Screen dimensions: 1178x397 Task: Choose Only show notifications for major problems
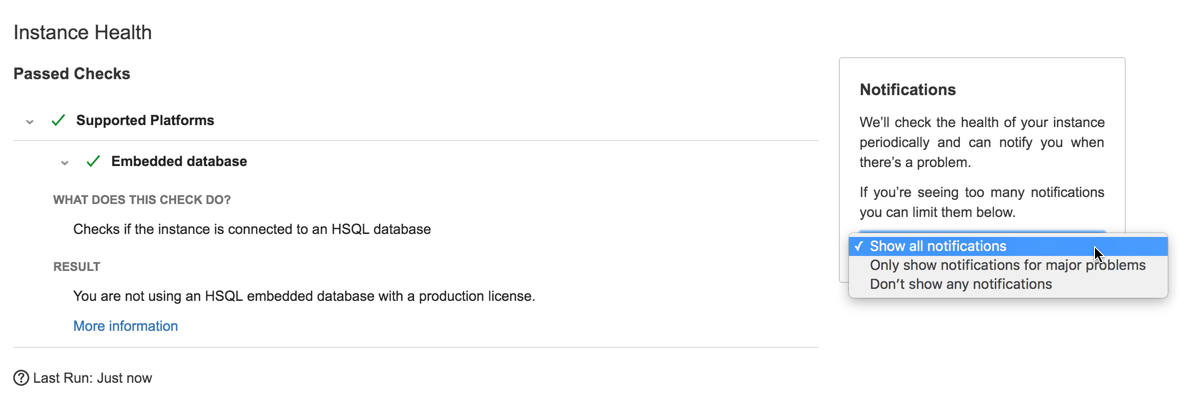coord(1008,265)
